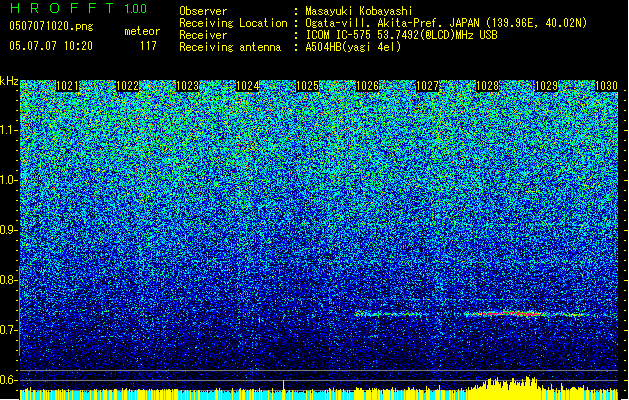
Task: Click the A504HB(yagi 4el) antenna text
Action: coord(353,47)
